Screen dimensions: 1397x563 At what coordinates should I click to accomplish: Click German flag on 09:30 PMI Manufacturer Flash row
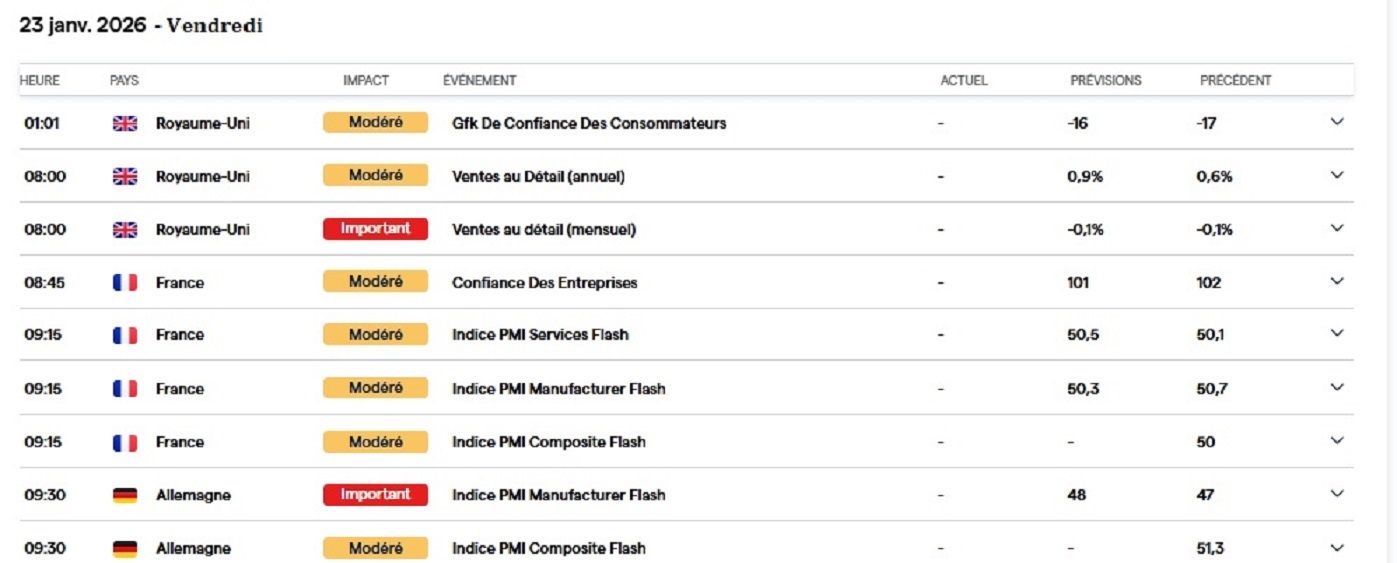pos(124,495)
